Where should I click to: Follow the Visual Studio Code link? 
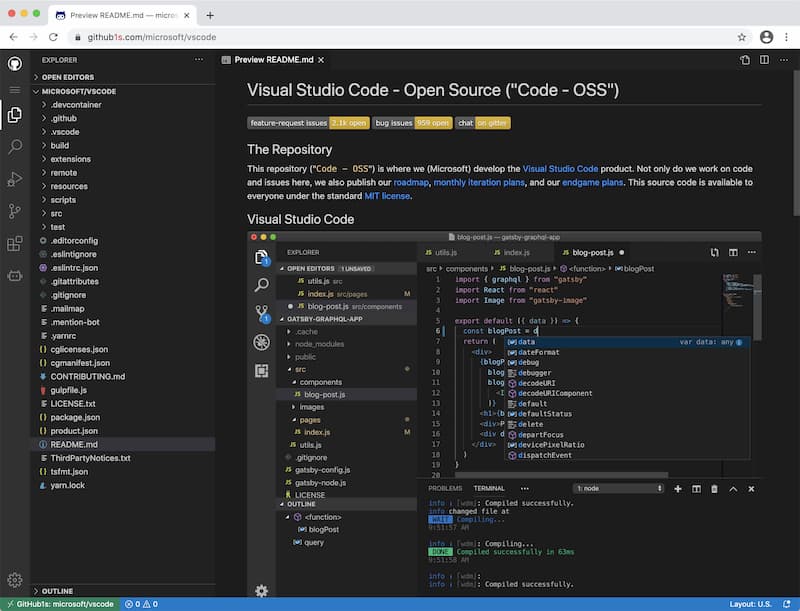pos(560,168)
